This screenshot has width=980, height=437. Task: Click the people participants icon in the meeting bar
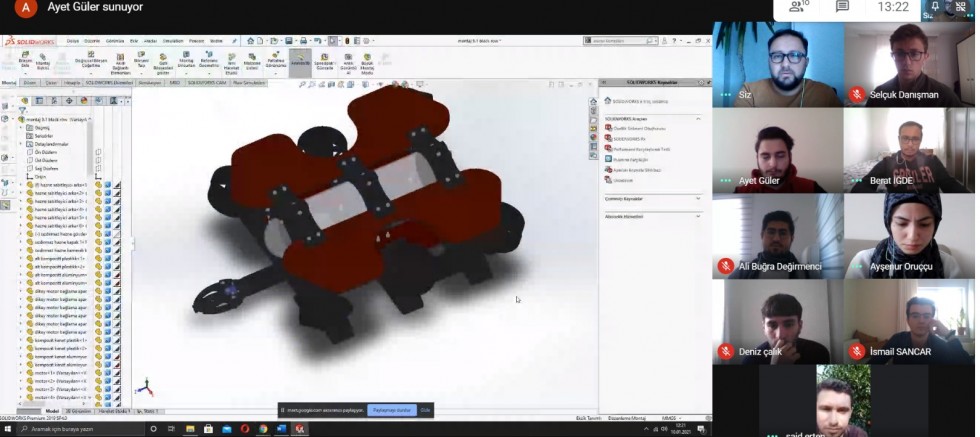tap(798, 7)
